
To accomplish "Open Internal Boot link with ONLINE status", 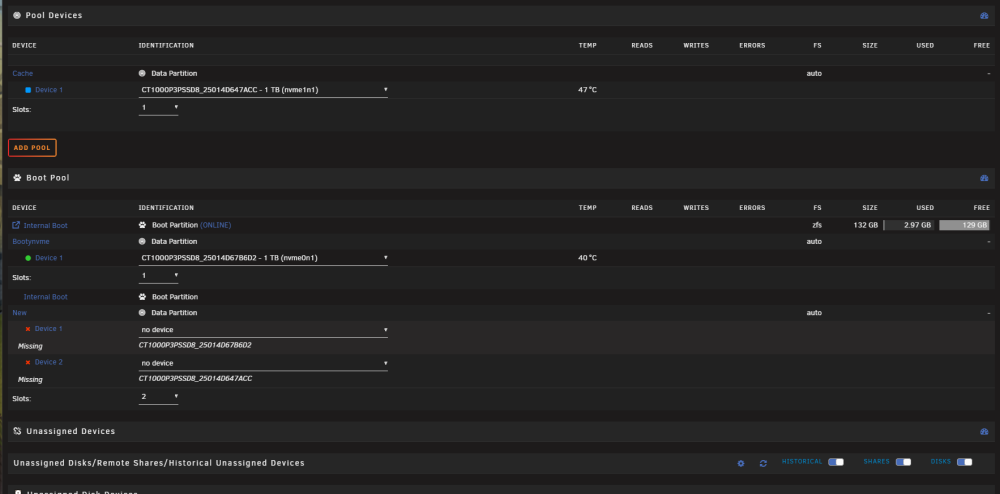I will point(45,226).
